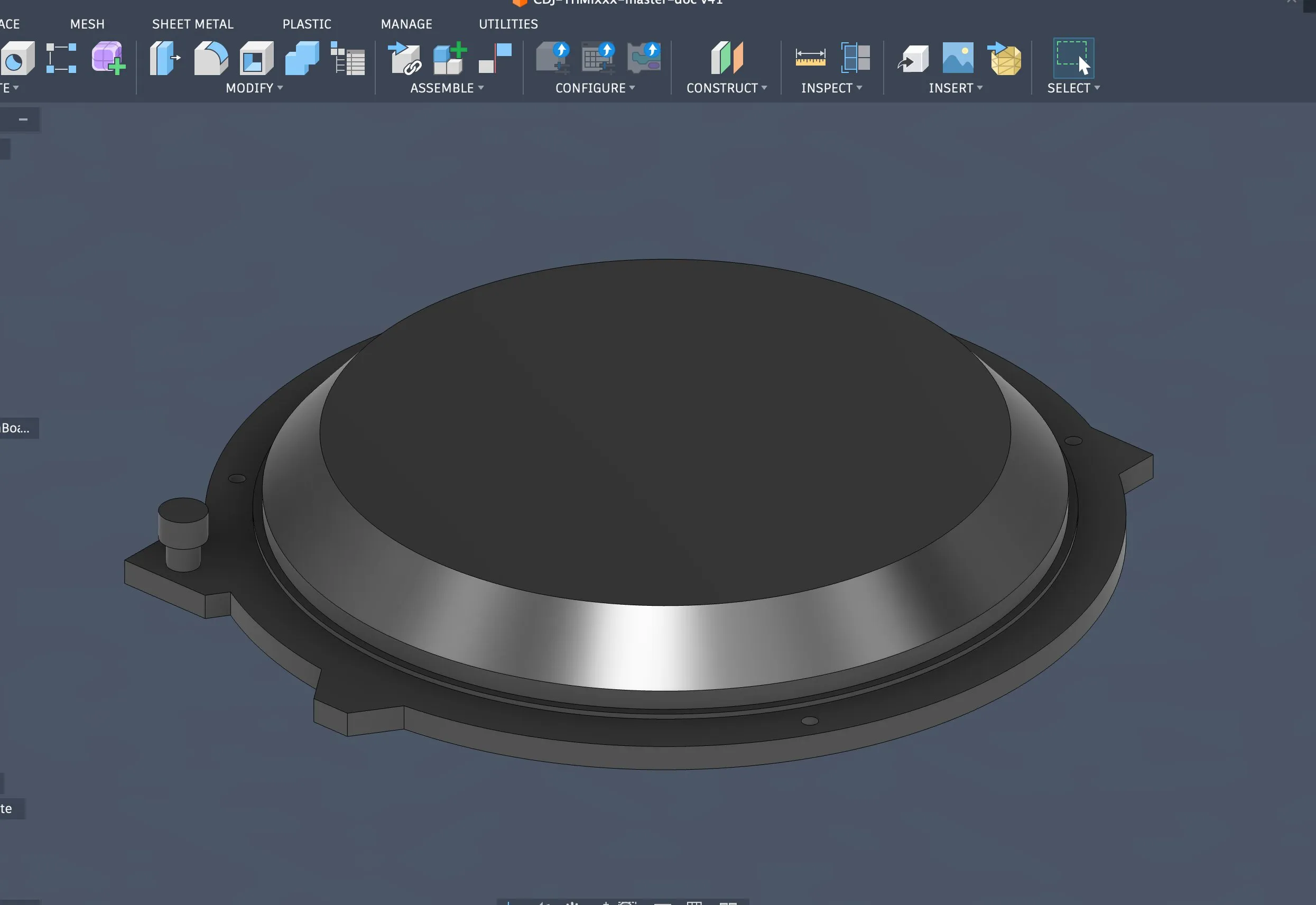Expand the INSERT dropdown
1316x905 pixels.
956,88
